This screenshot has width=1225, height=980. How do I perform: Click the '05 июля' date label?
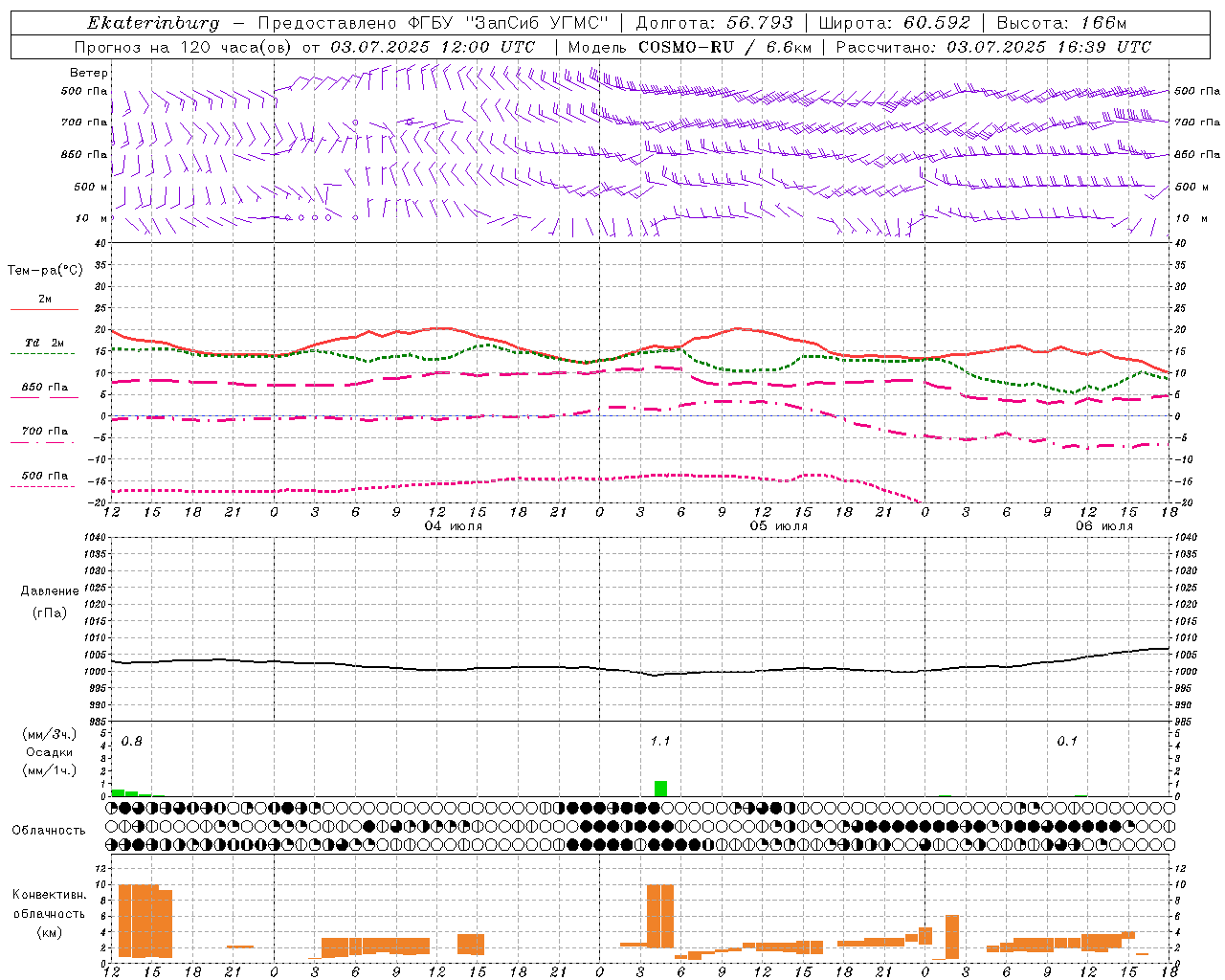[779, 526]
